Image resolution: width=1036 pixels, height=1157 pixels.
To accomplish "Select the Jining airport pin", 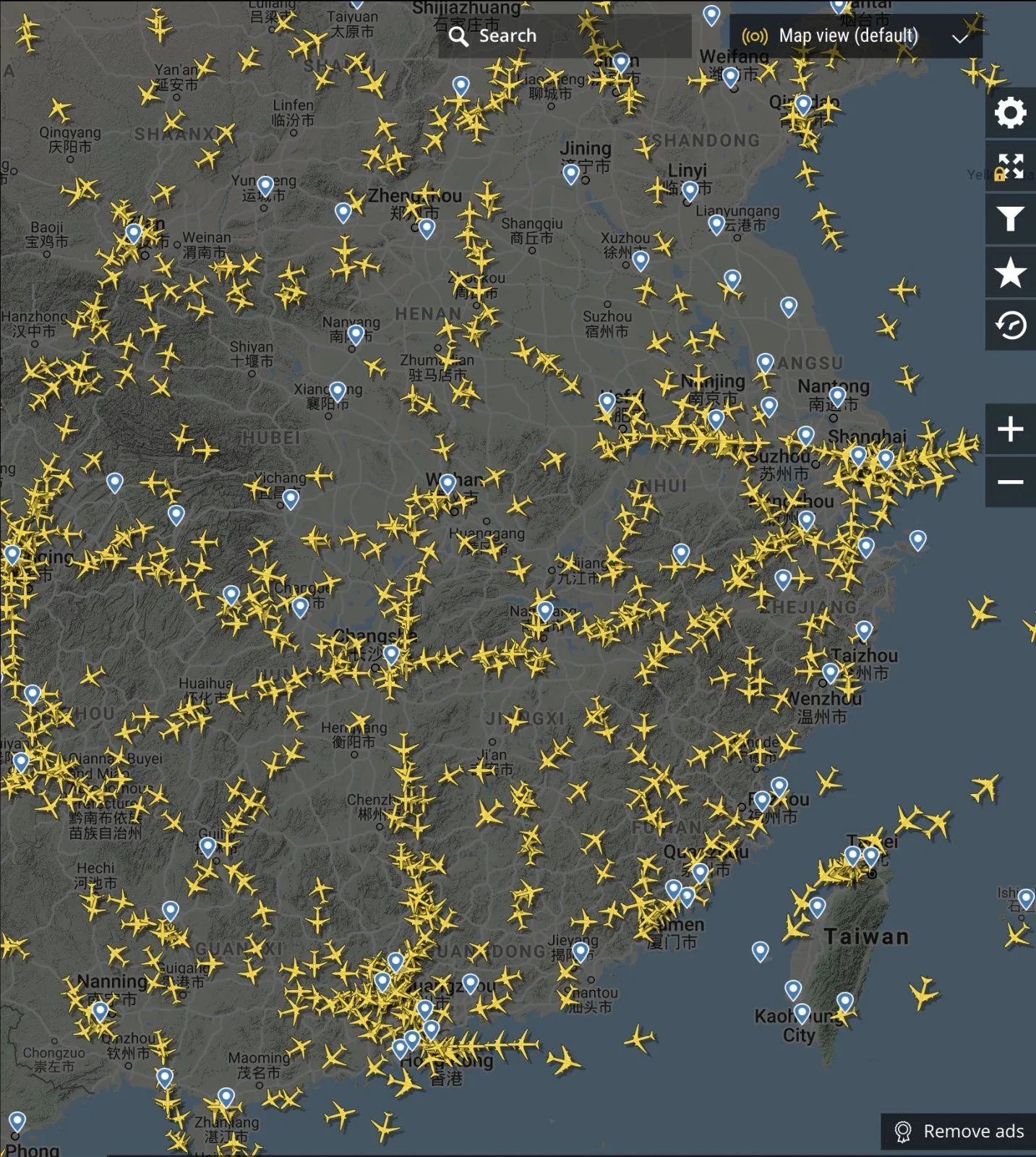I will 571,174.
